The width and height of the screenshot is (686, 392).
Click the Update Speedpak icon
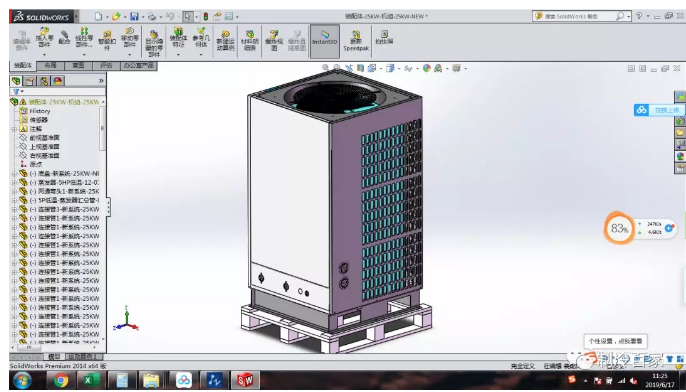point(356,41)
